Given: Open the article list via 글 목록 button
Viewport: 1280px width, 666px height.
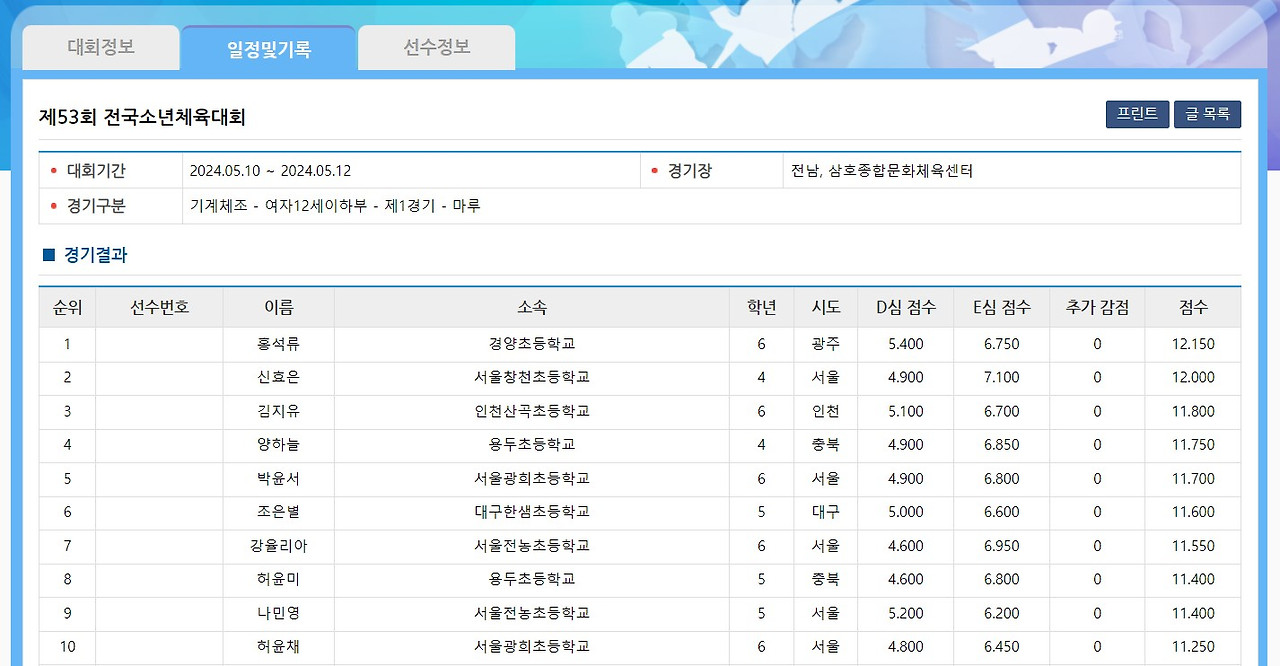Looking at the screenshot, I should [x=1207, y=113].
